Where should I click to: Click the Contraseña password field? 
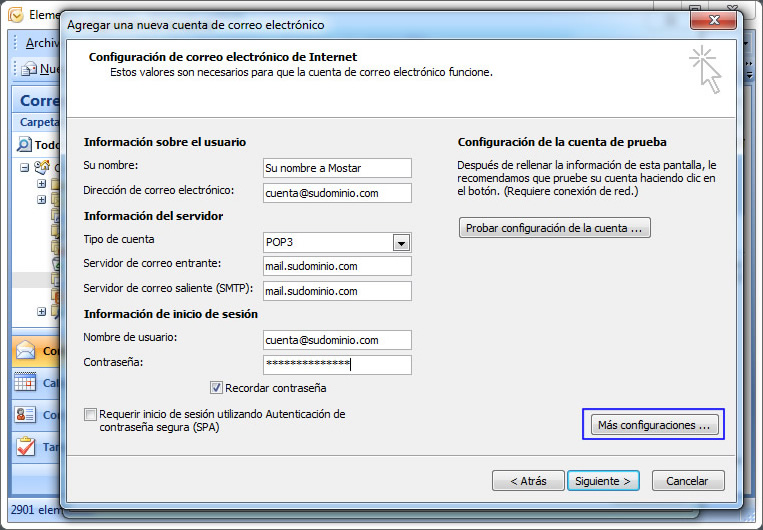pos(337,364)
